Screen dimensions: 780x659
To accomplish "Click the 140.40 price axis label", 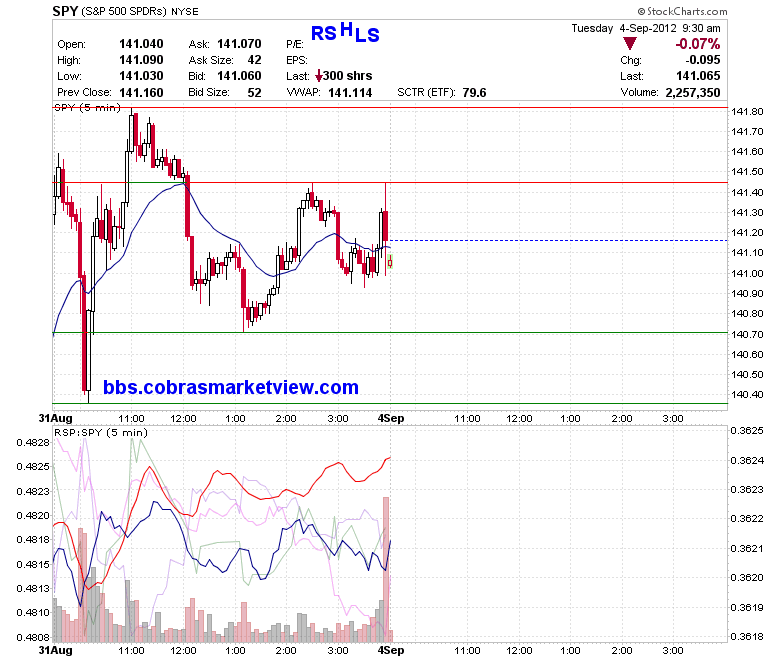I will pyautogui.click(x=747, y=394).
